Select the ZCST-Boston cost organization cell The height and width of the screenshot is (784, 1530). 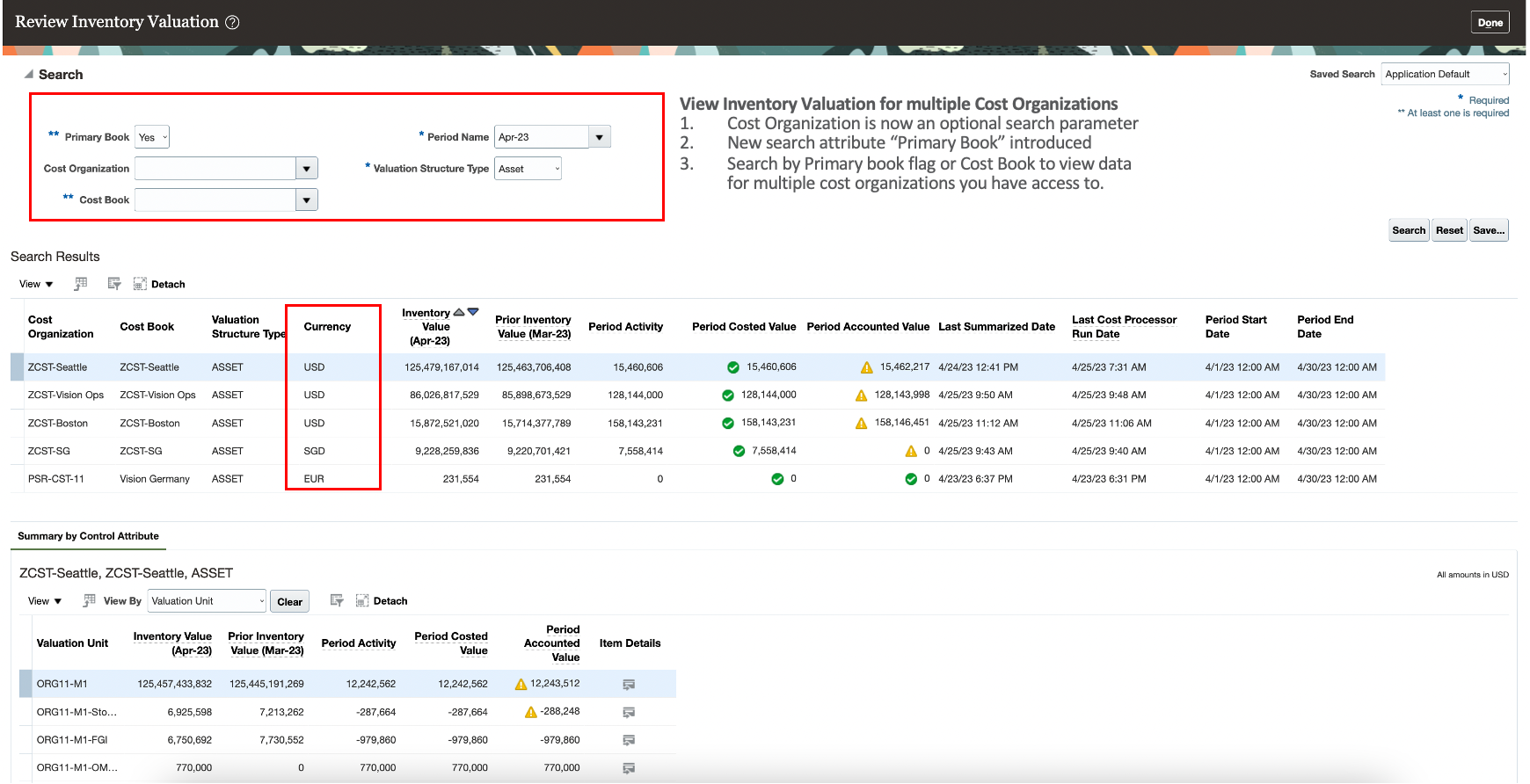click(58, 424)
